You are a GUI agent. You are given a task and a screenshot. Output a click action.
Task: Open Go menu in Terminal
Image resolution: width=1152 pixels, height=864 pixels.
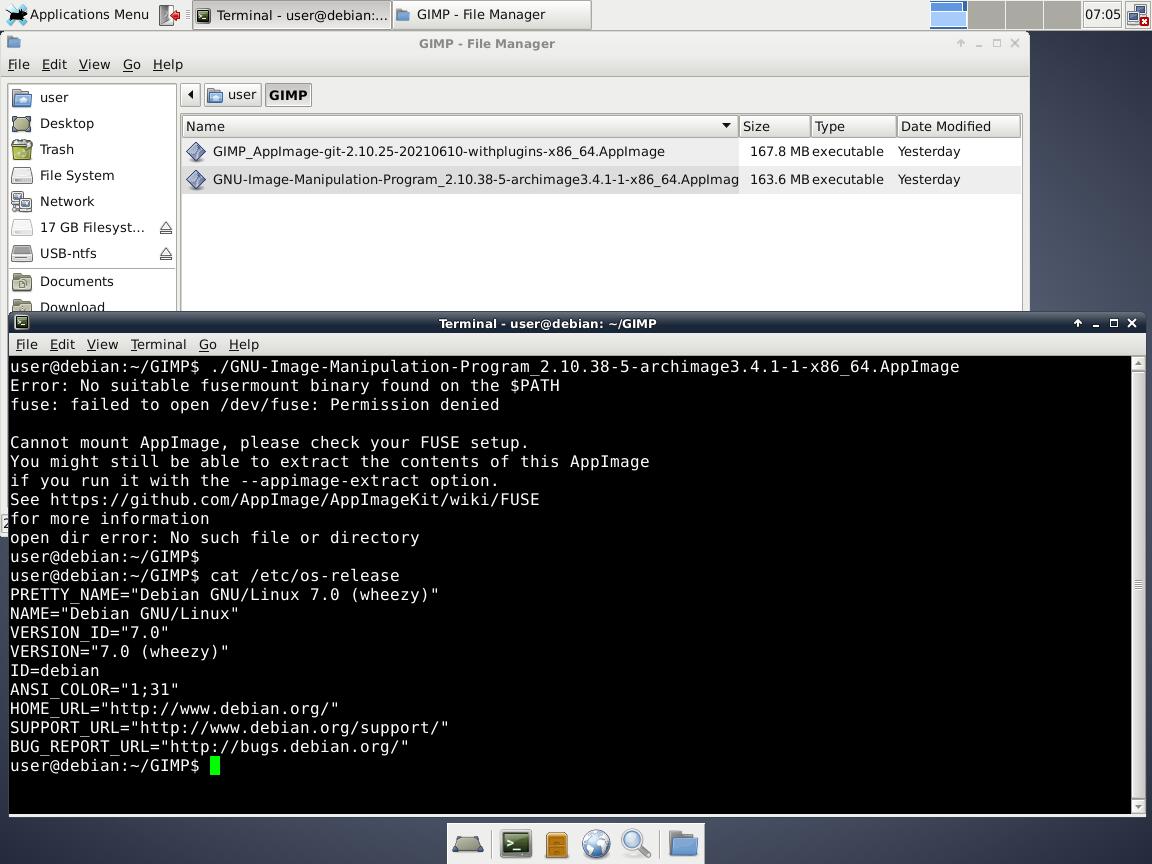208,345
